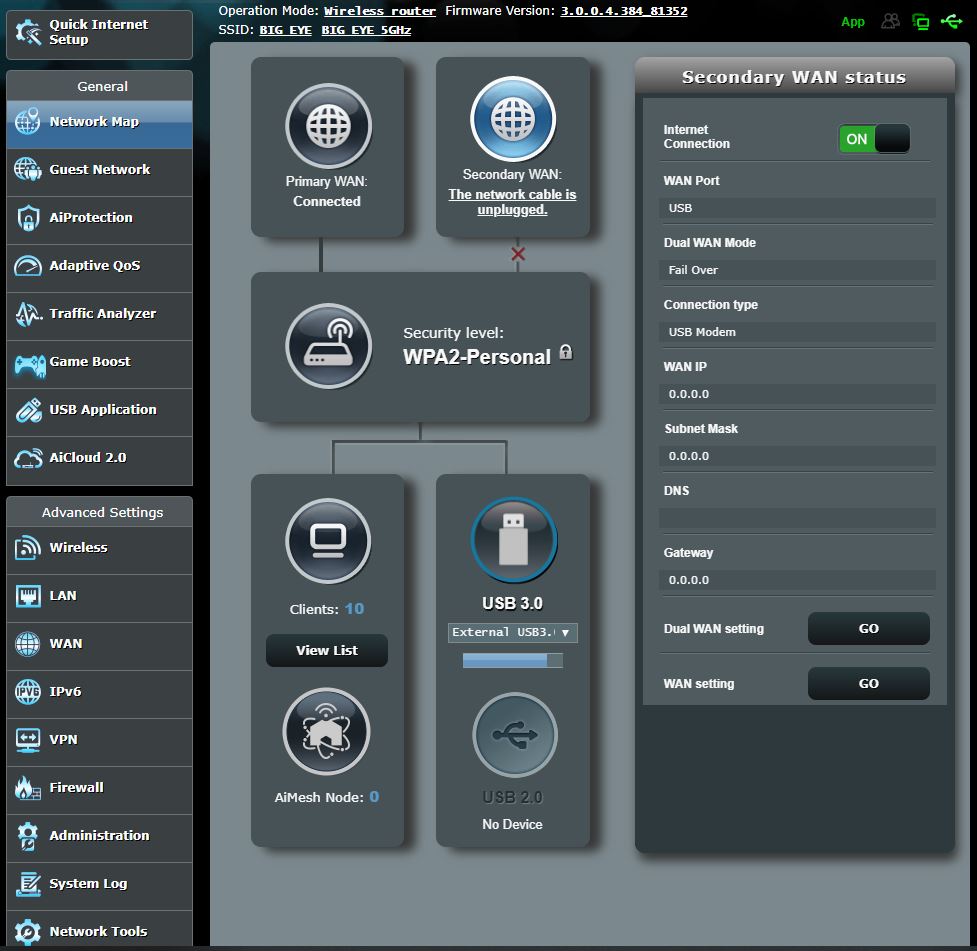The height and width of the screenshot is (951, 977).
Task: Click GO next to Dual WAN setting
Action: tap(869, 628)
